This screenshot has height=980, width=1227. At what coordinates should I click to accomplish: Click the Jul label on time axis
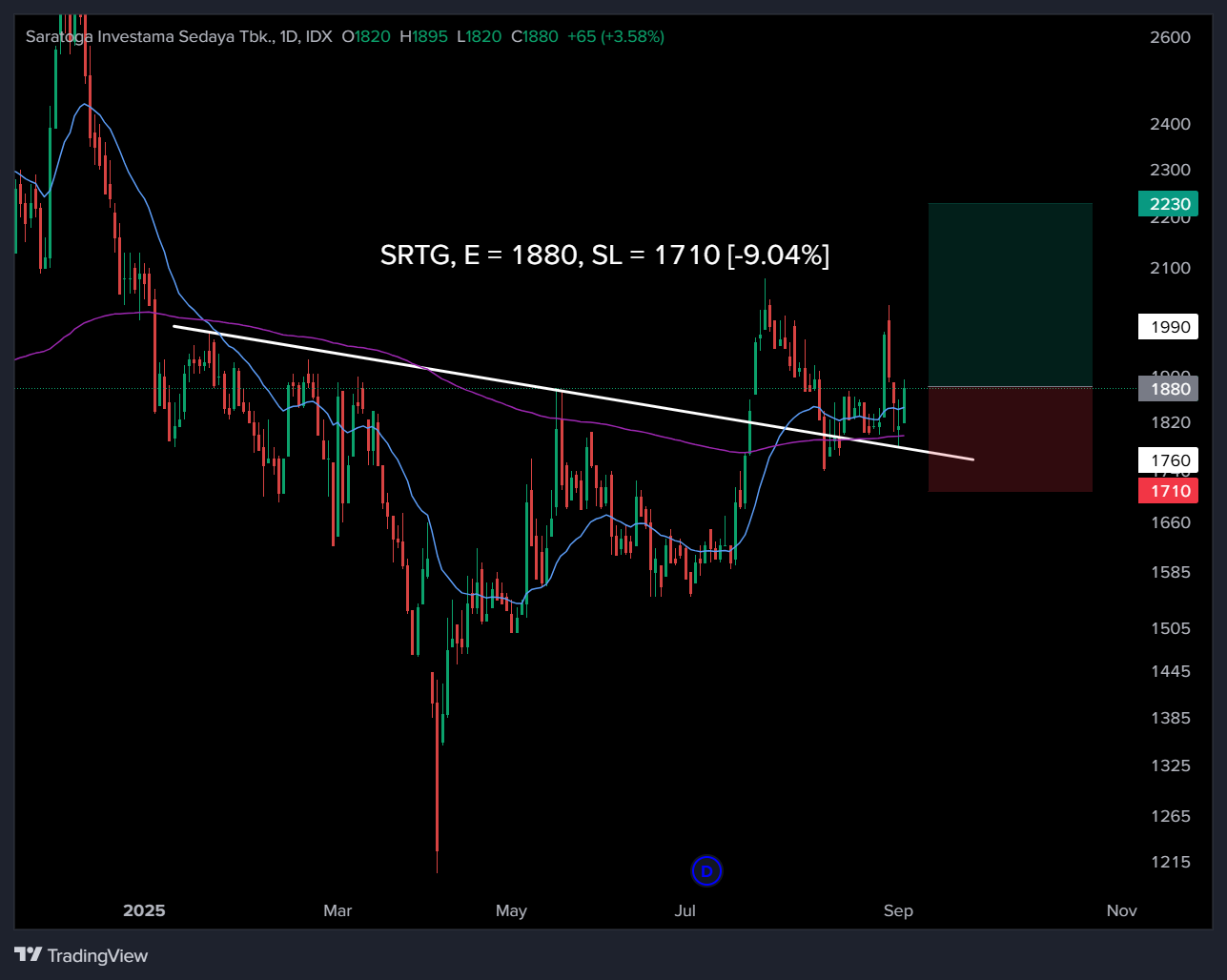pos(685,910)
